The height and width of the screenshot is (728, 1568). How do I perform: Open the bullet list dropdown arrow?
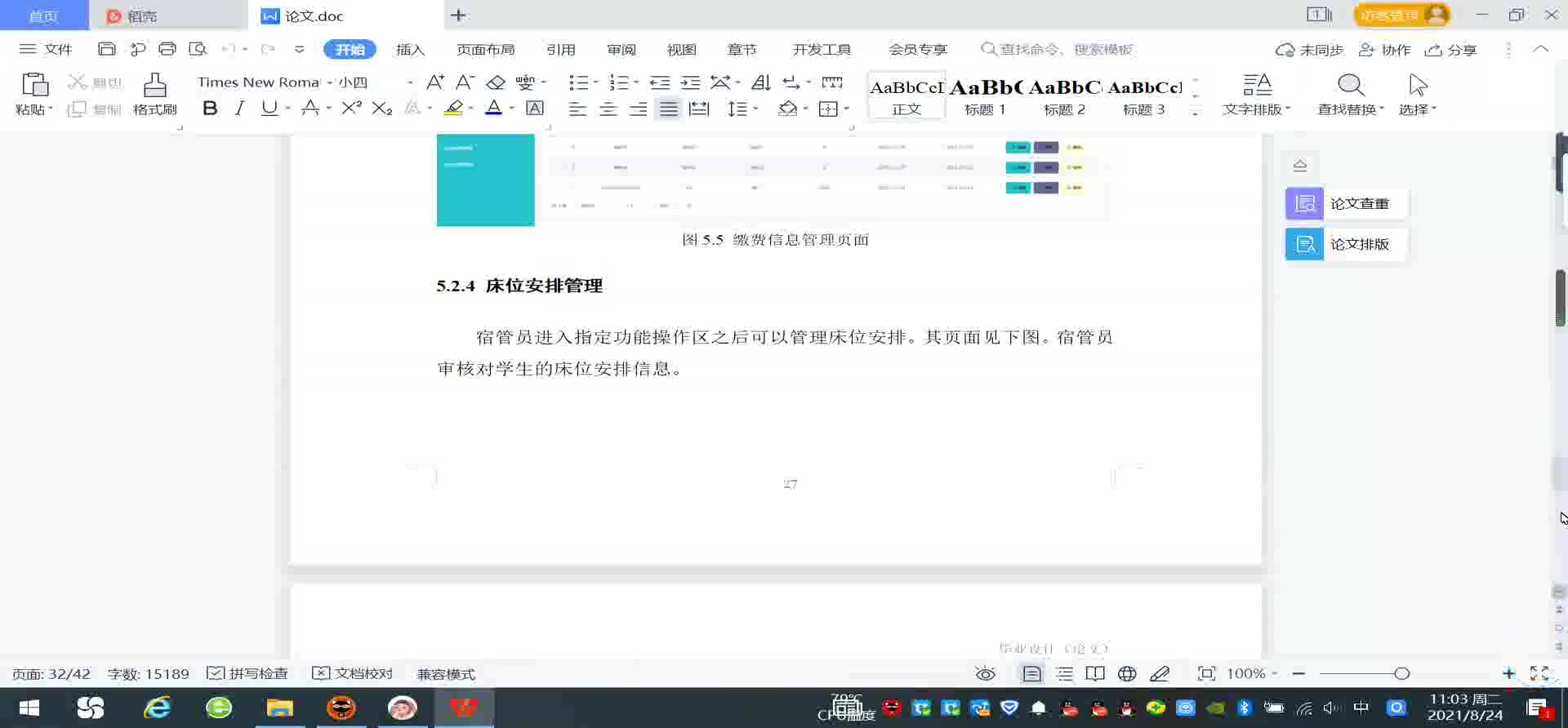596,82
